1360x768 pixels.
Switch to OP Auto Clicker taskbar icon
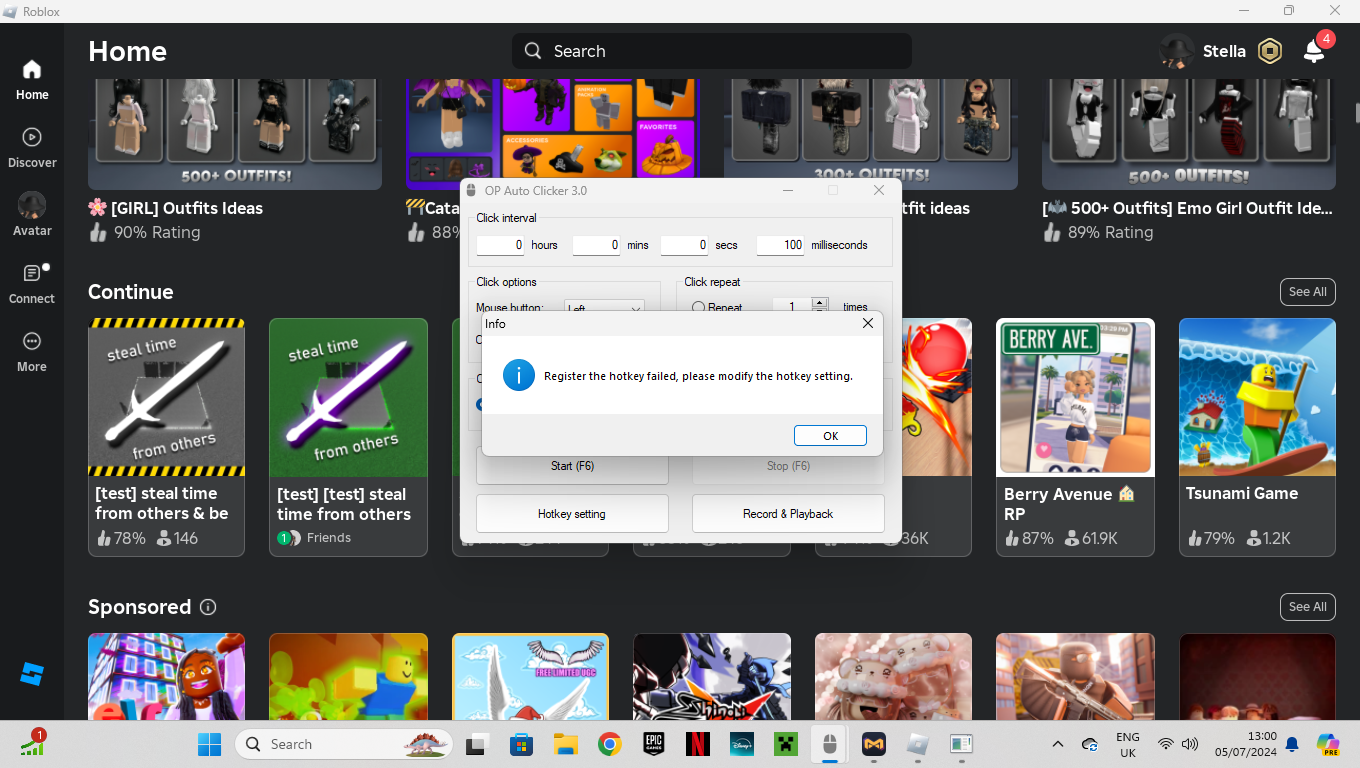coord(829,744)
